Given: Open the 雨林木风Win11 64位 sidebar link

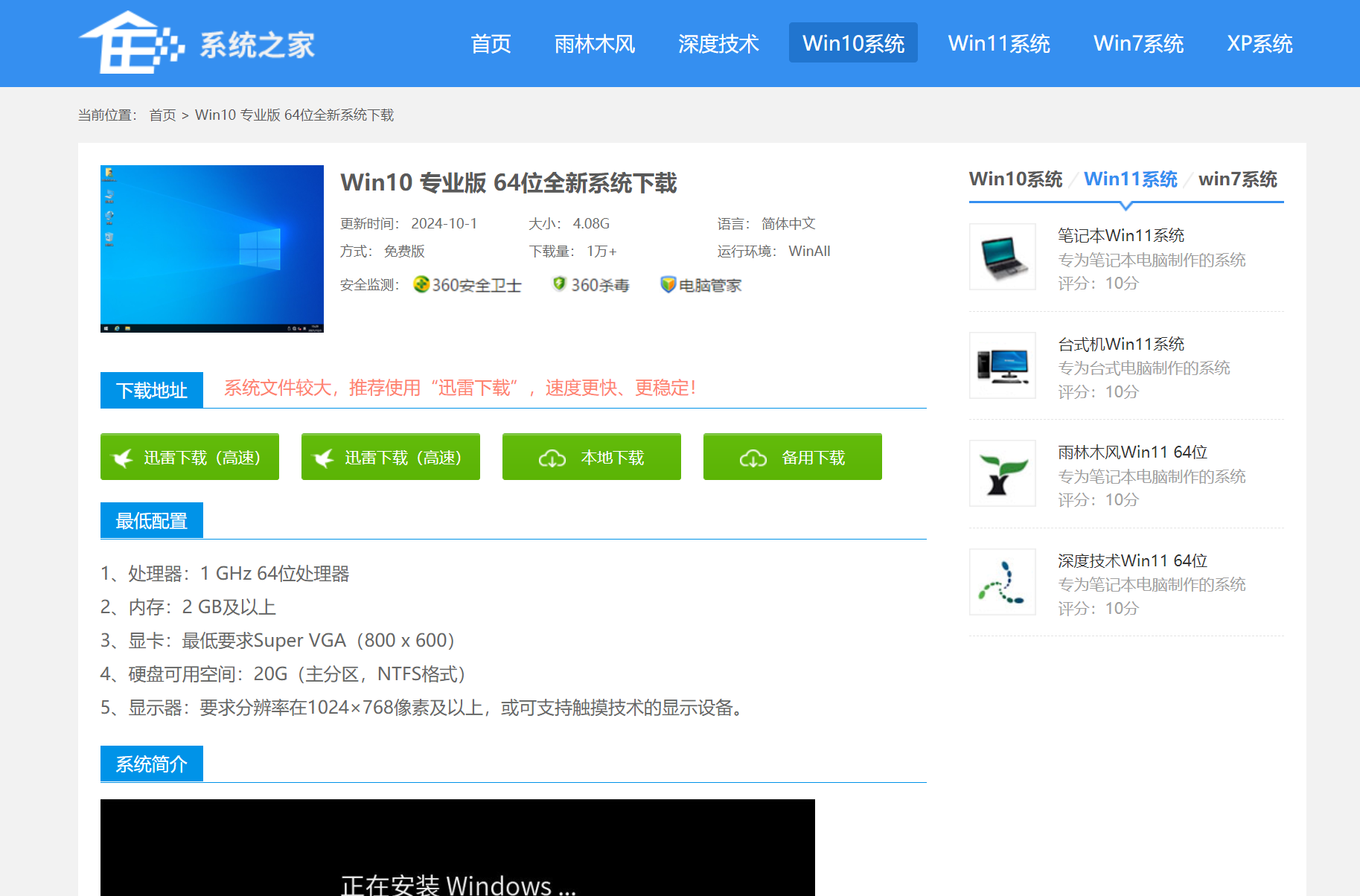Looking at the screenshot, I should [x=1132, y=452].
